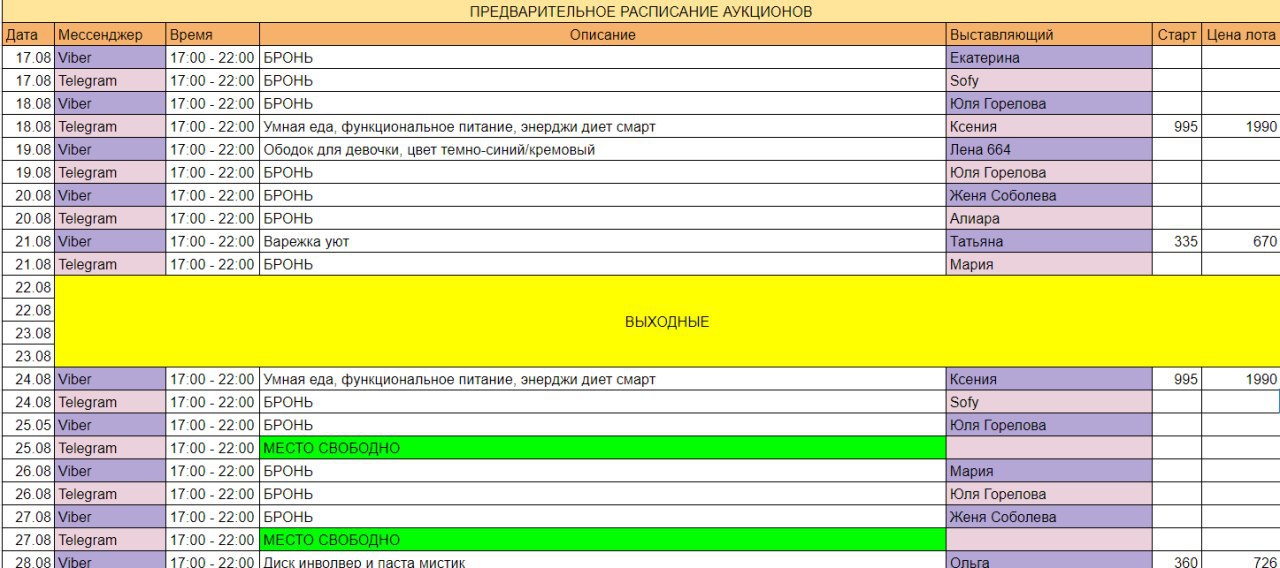Select Мария cell in the 26.08 row

click(1049, 472)
